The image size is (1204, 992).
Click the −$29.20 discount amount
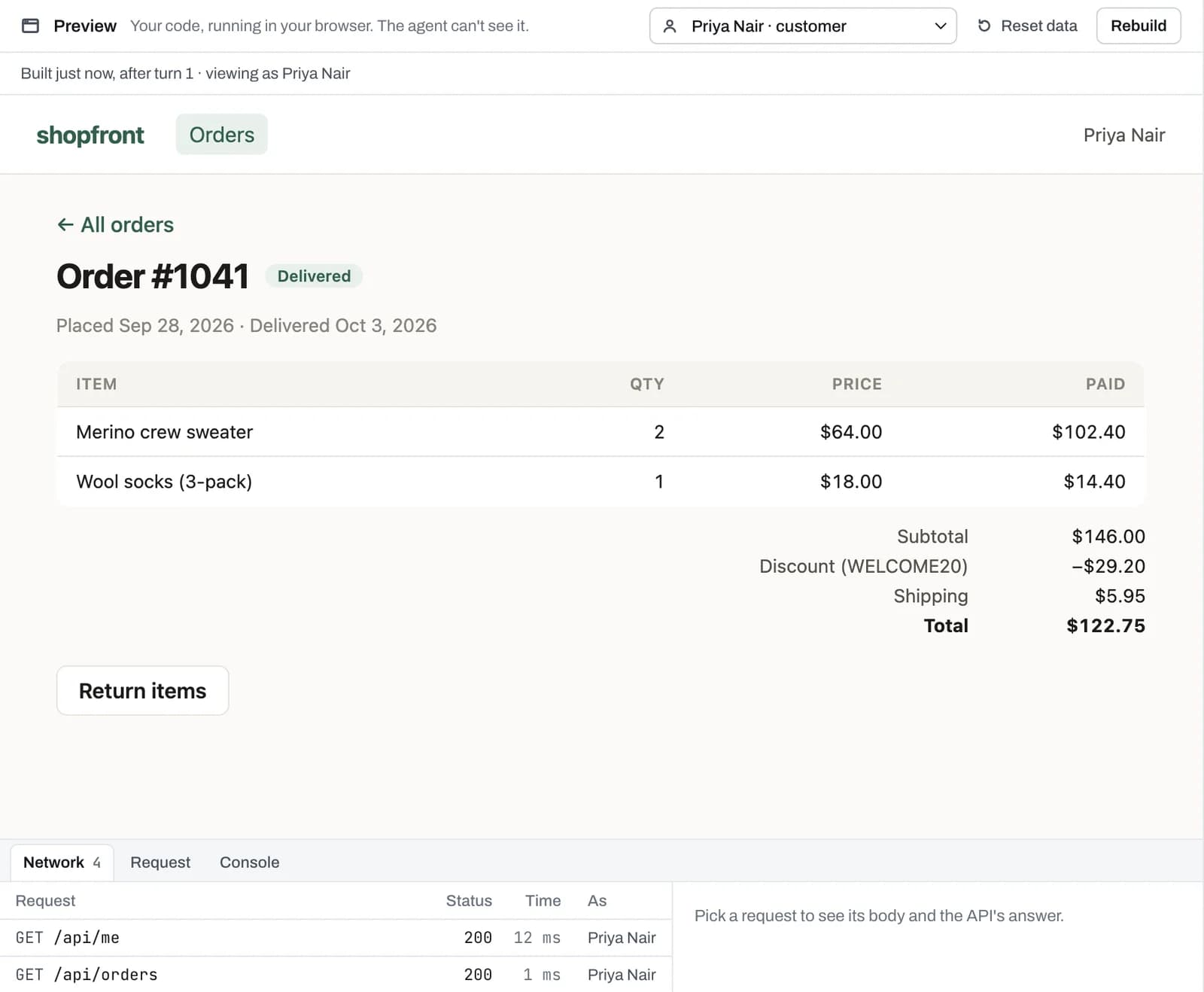(x=1108, y=566)
